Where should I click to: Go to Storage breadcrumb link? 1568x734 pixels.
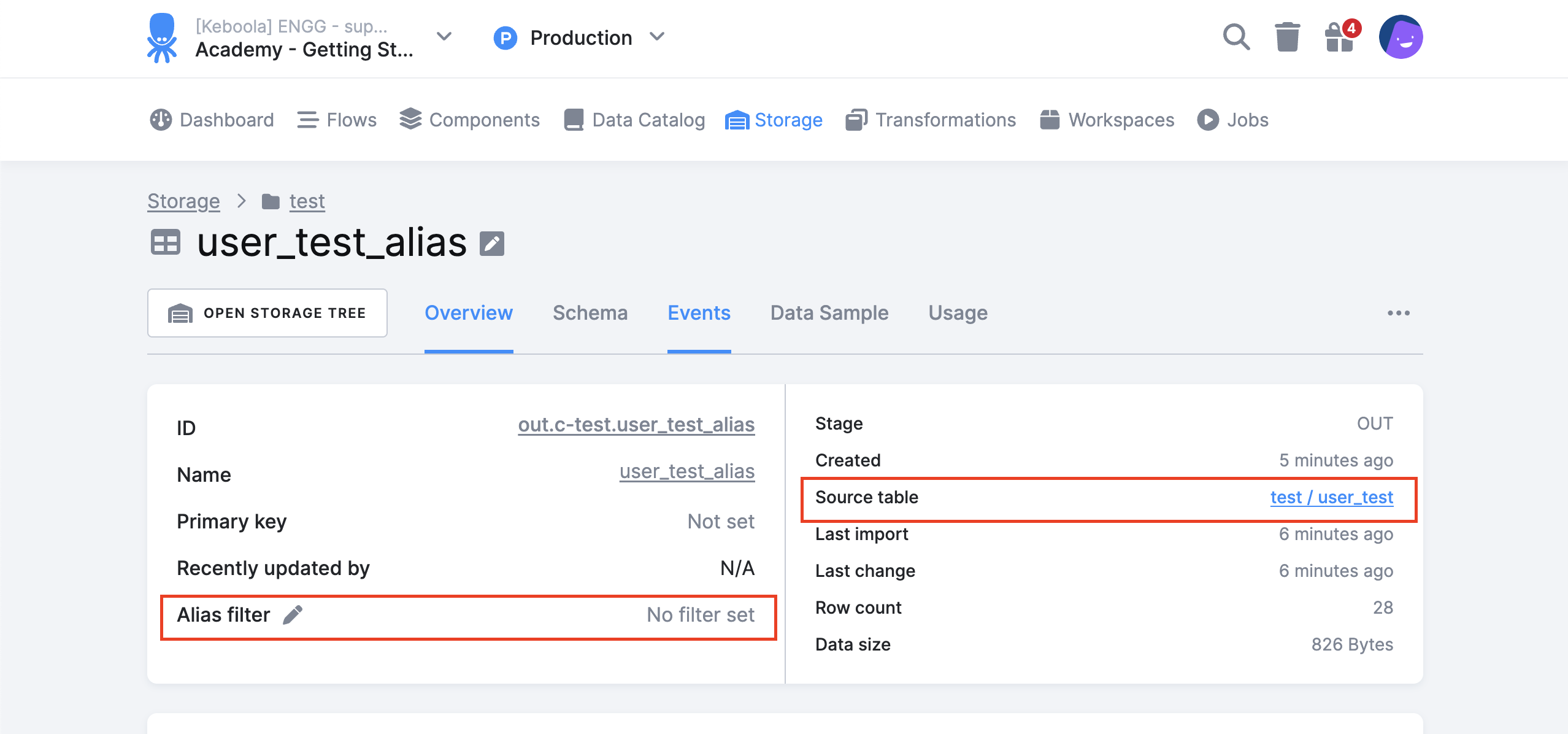click(x=183, y=201)
